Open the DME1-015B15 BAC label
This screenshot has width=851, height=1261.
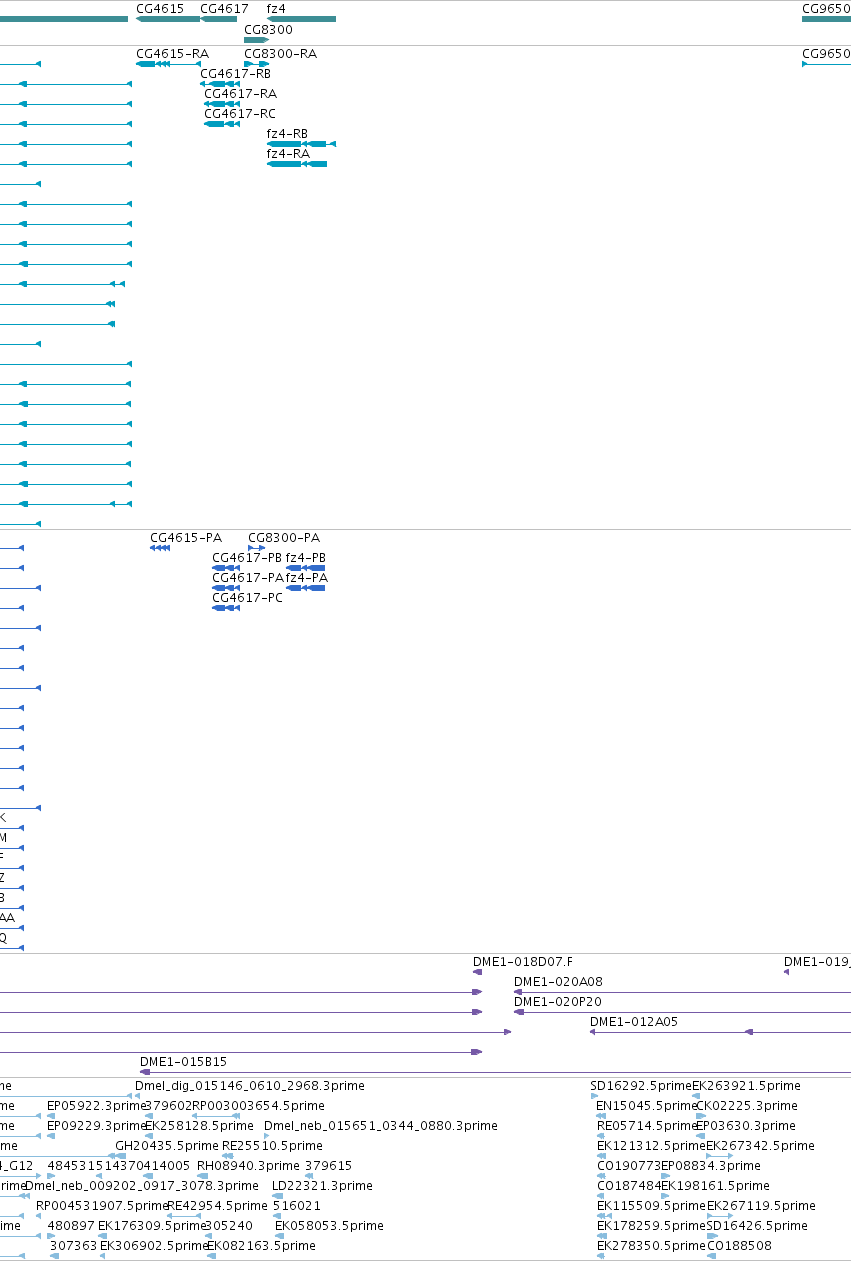pos(183,1062)
